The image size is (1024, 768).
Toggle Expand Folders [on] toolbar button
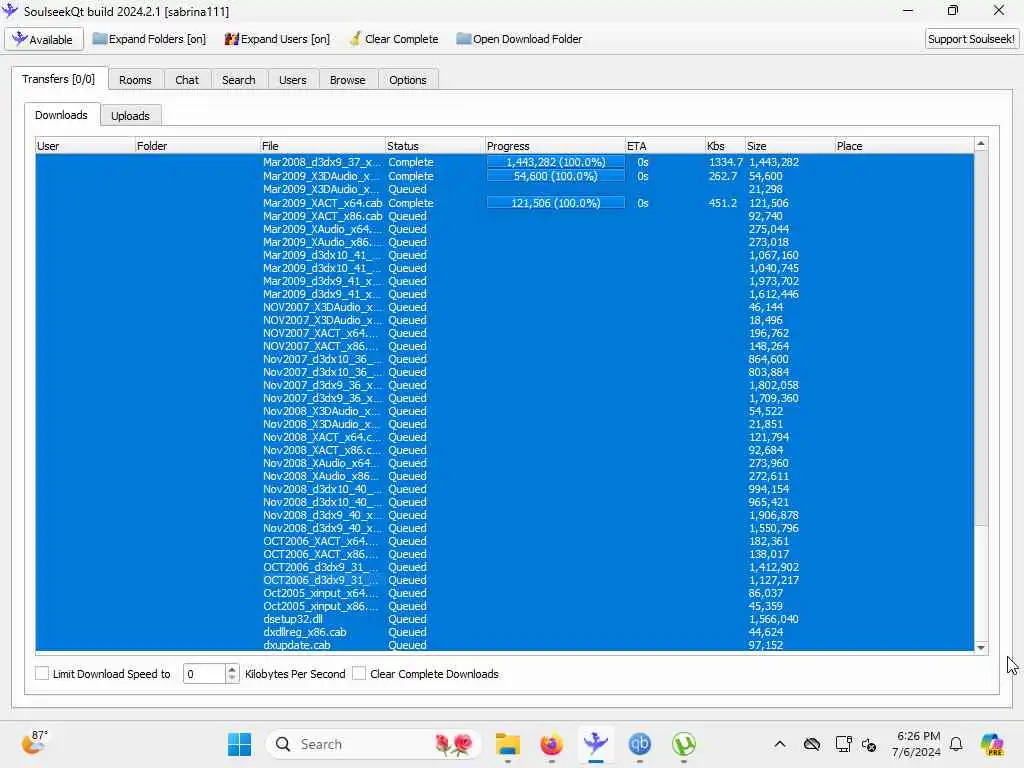149,39
